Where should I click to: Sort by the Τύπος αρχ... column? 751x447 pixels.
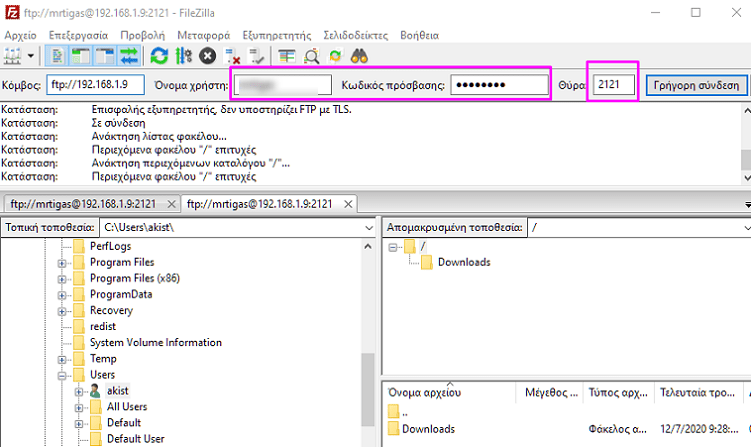point(618,392)
